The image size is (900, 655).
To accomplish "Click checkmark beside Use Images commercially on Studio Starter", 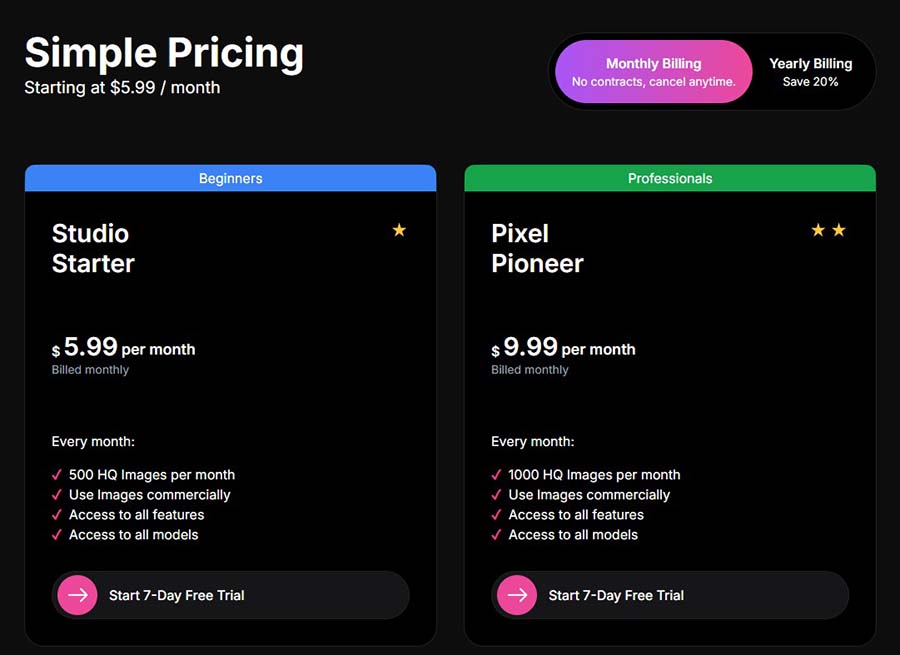I will coord(57,495).
